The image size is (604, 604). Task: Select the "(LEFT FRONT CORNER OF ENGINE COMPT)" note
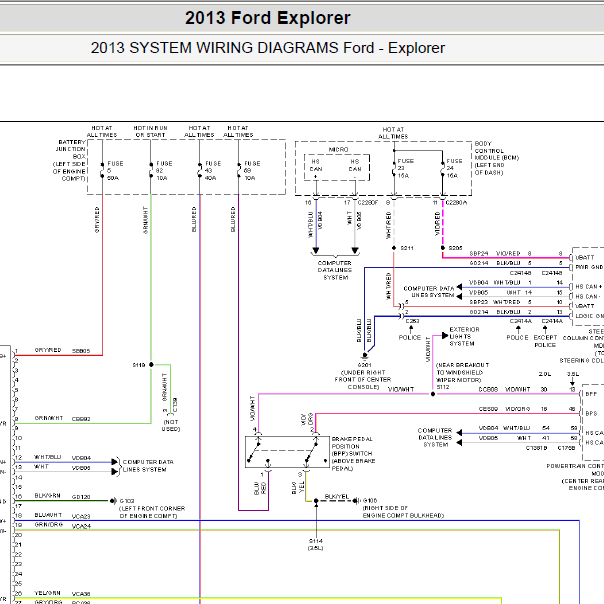coord(152,512)
